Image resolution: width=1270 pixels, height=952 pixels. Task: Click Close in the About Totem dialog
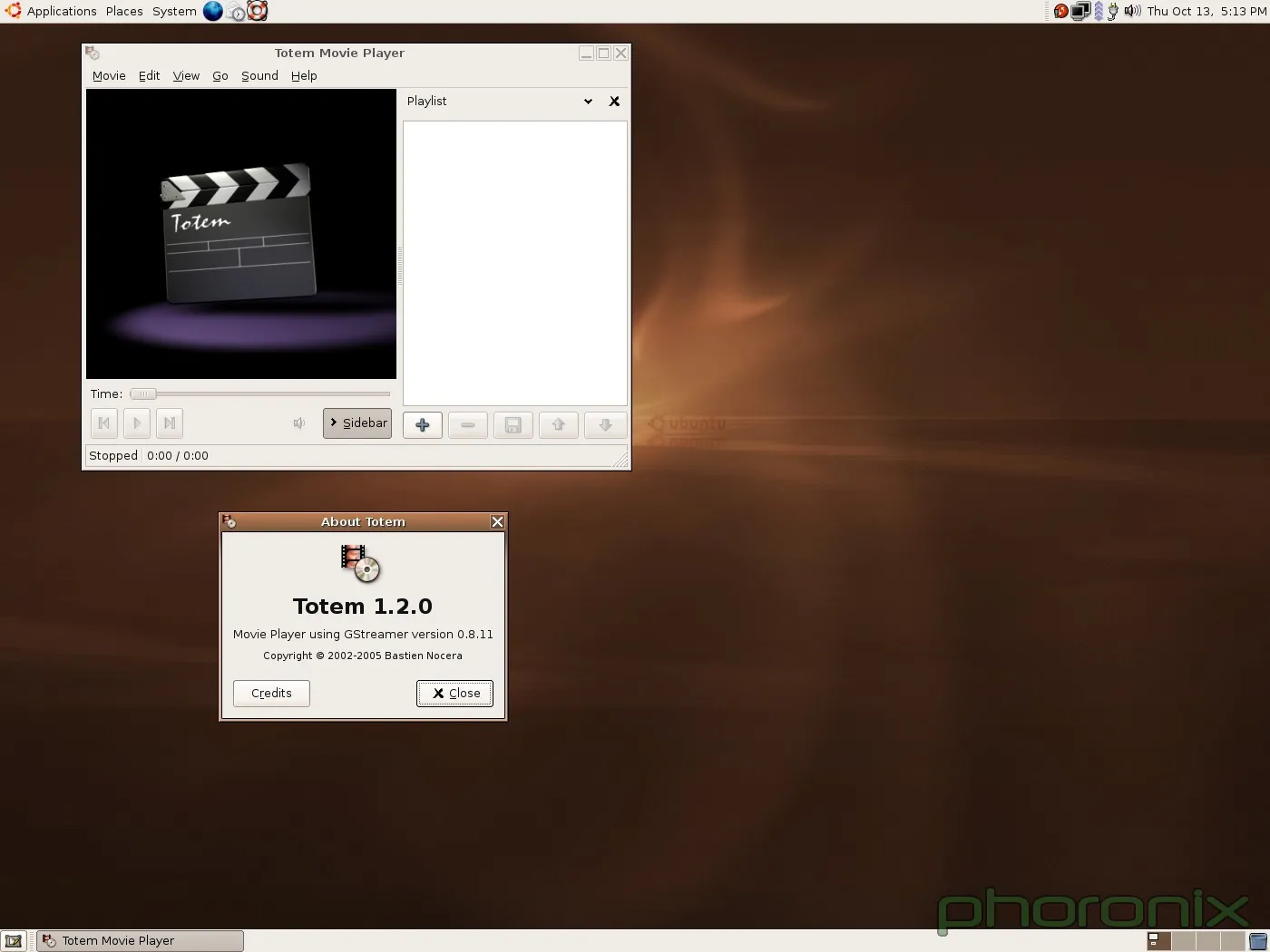(x=454, y=694)
